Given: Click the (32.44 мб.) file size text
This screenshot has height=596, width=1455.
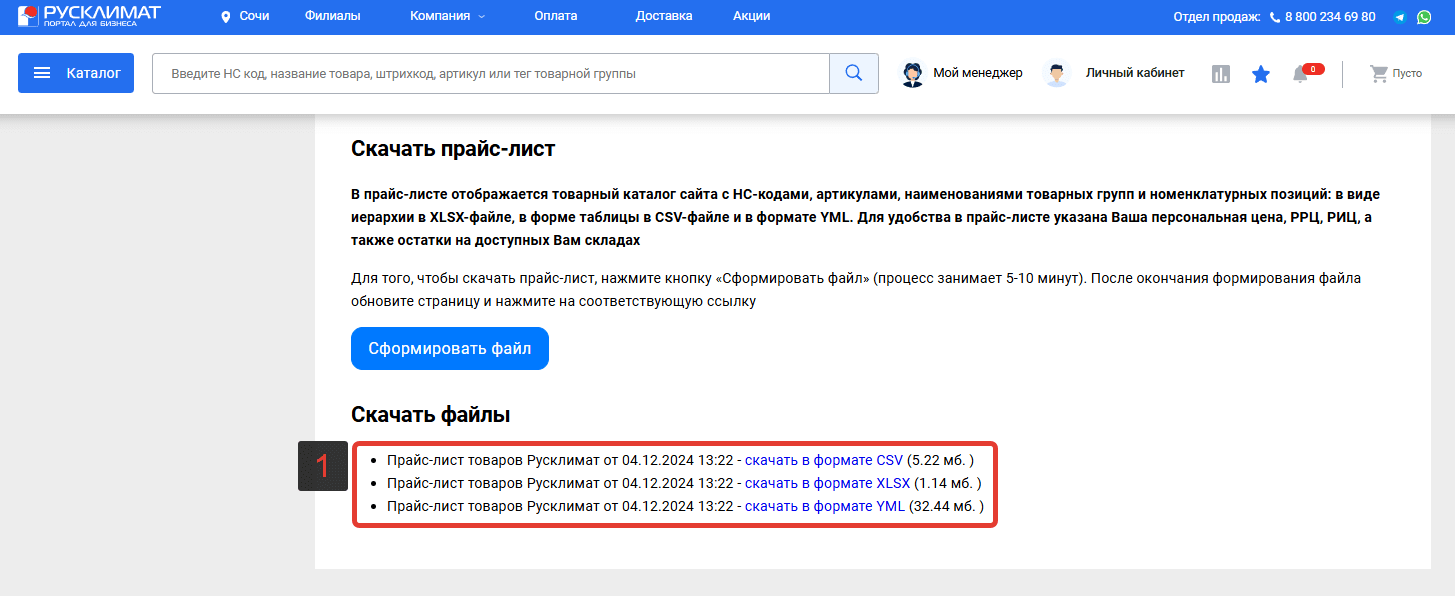Looking at the screenshot, I should 947,506.
